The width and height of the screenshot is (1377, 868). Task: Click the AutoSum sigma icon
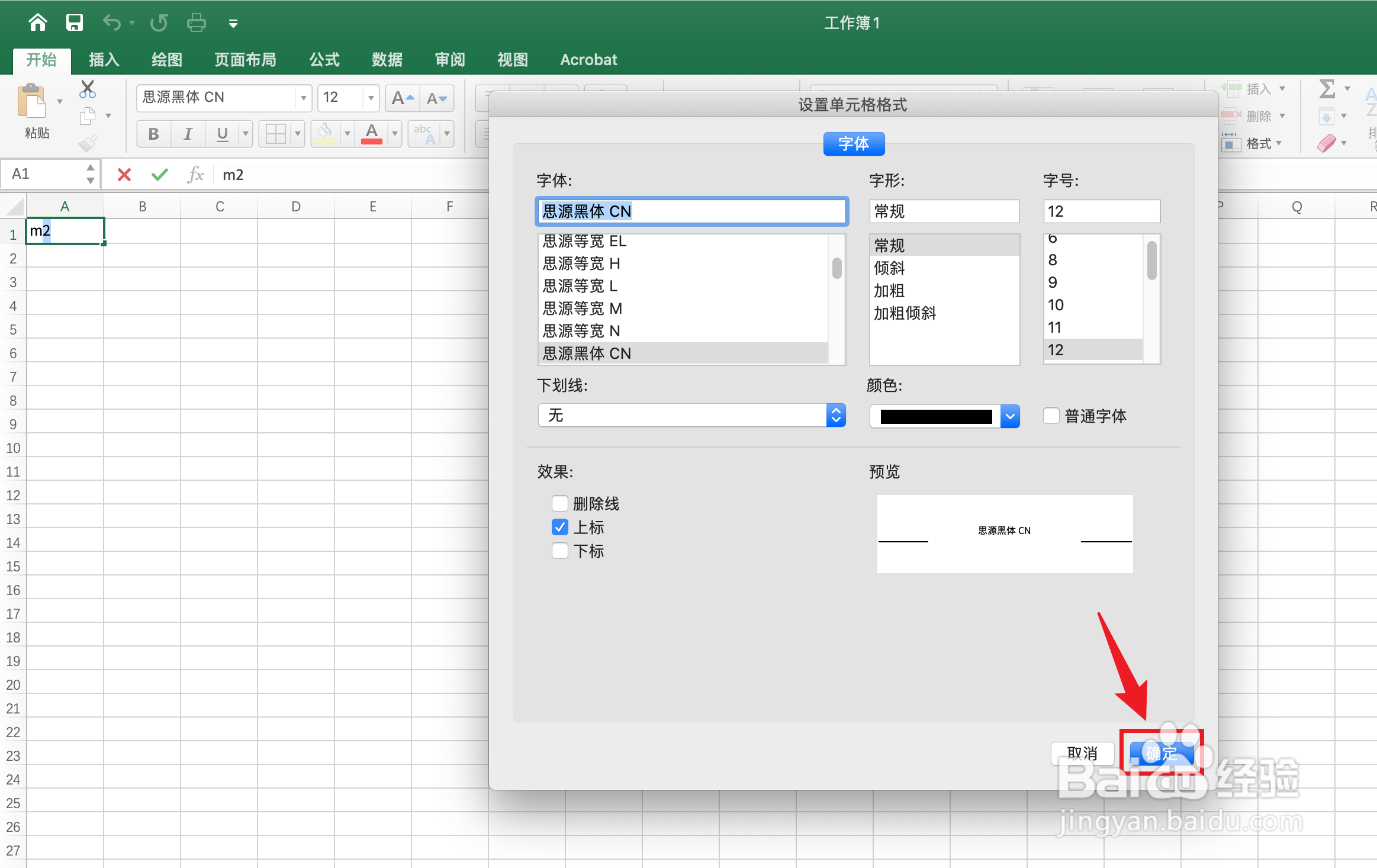tap(1327, 89)
